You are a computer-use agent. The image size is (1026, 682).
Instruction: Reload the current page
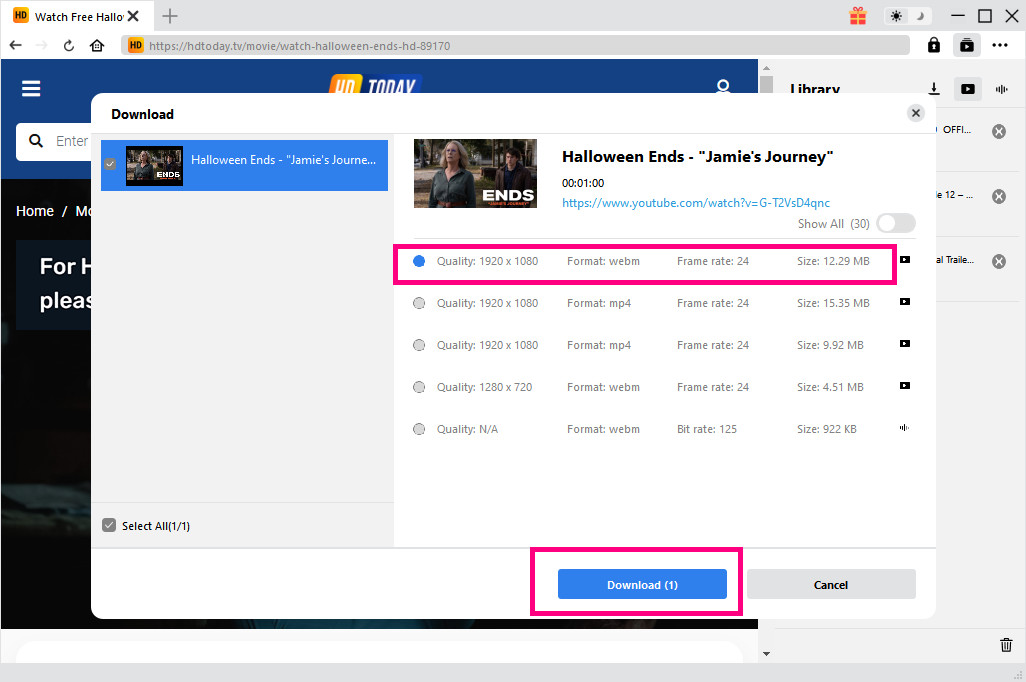69,45
